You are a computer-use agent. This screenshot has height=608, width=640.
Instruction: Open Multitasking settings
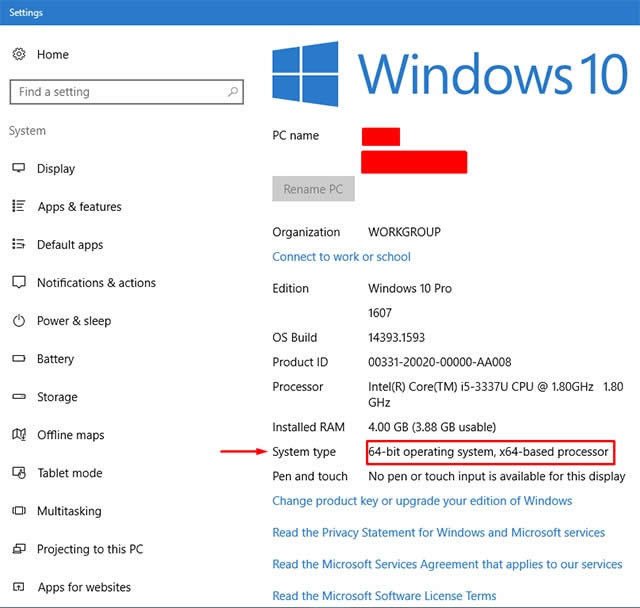click(69, 511)
